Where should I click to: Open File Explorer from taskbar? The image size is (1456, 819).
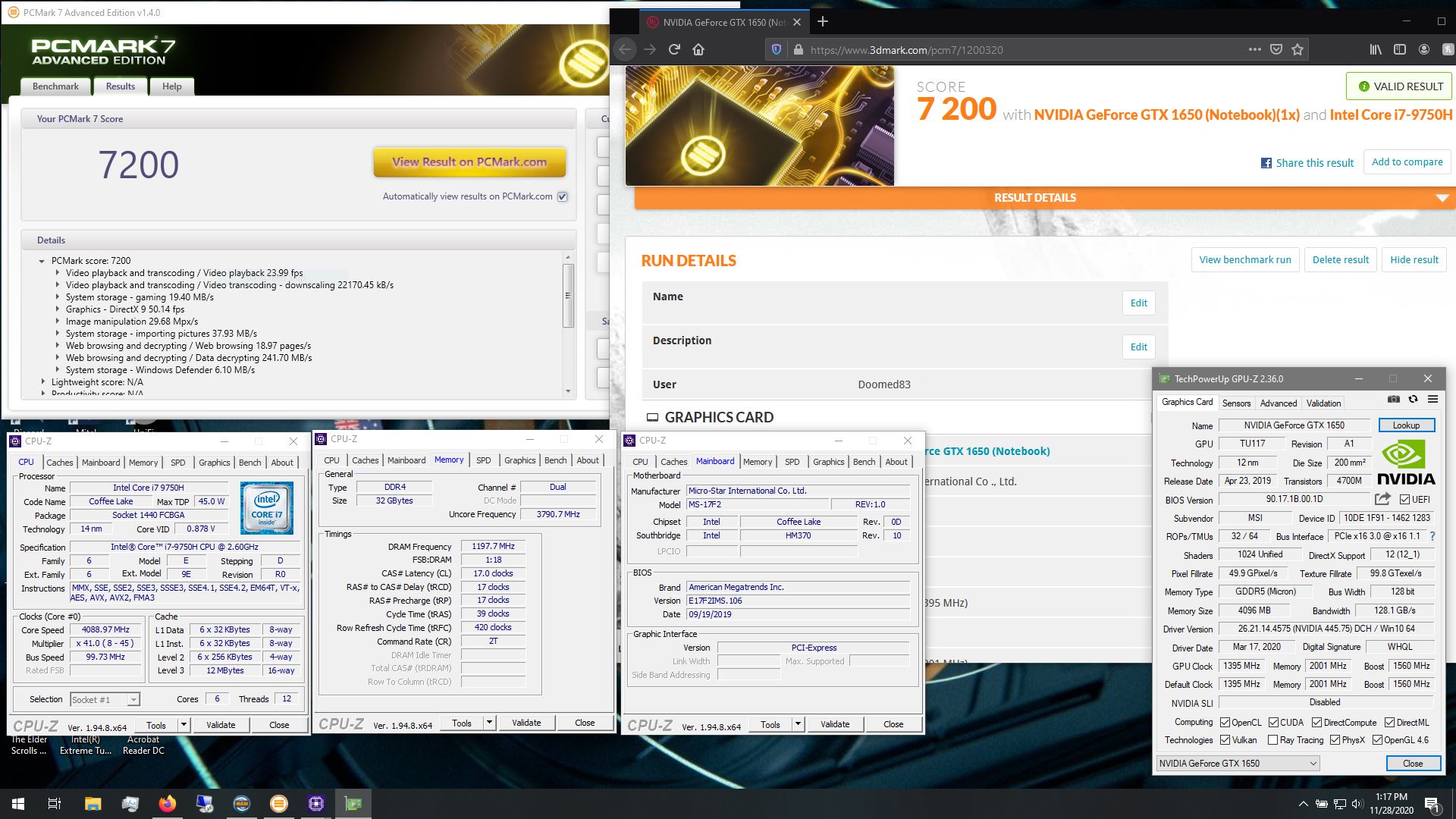(93, 804)
